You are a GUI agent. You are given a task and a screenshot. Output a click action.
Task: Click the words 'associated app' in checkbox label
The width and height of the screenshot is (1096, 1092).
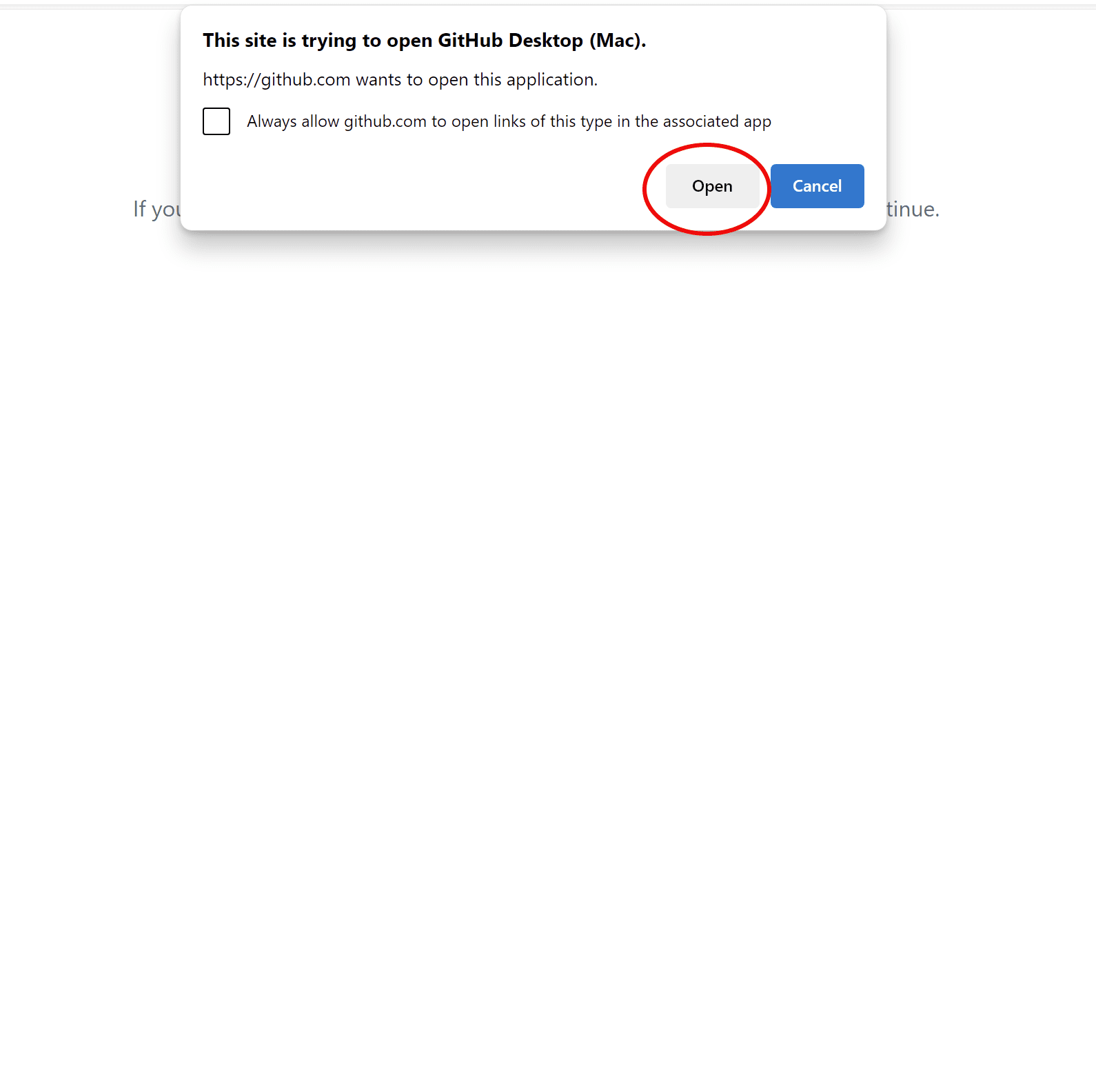(x=717, y=122)
